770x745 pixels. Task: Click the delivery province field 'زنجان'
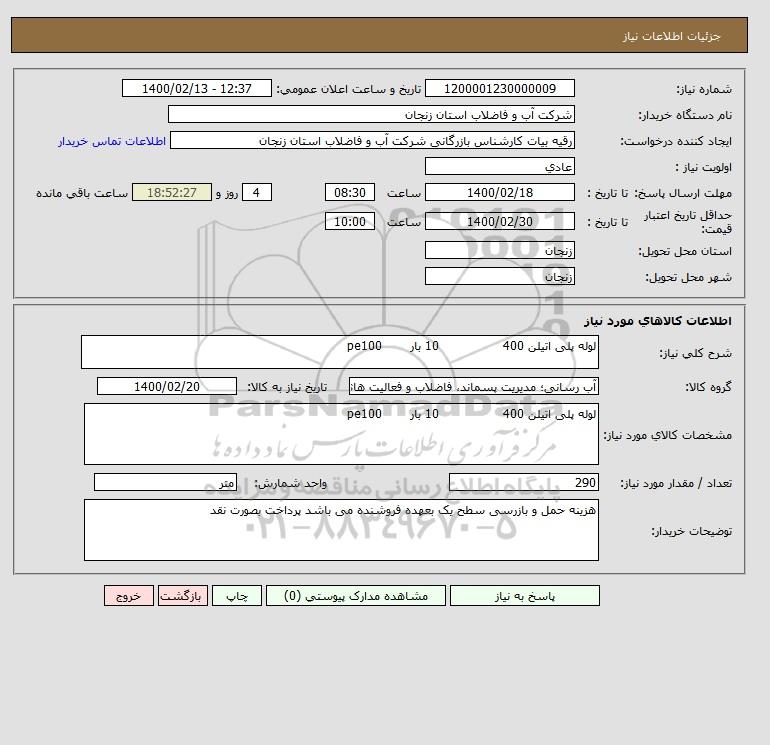click(499, 250)
